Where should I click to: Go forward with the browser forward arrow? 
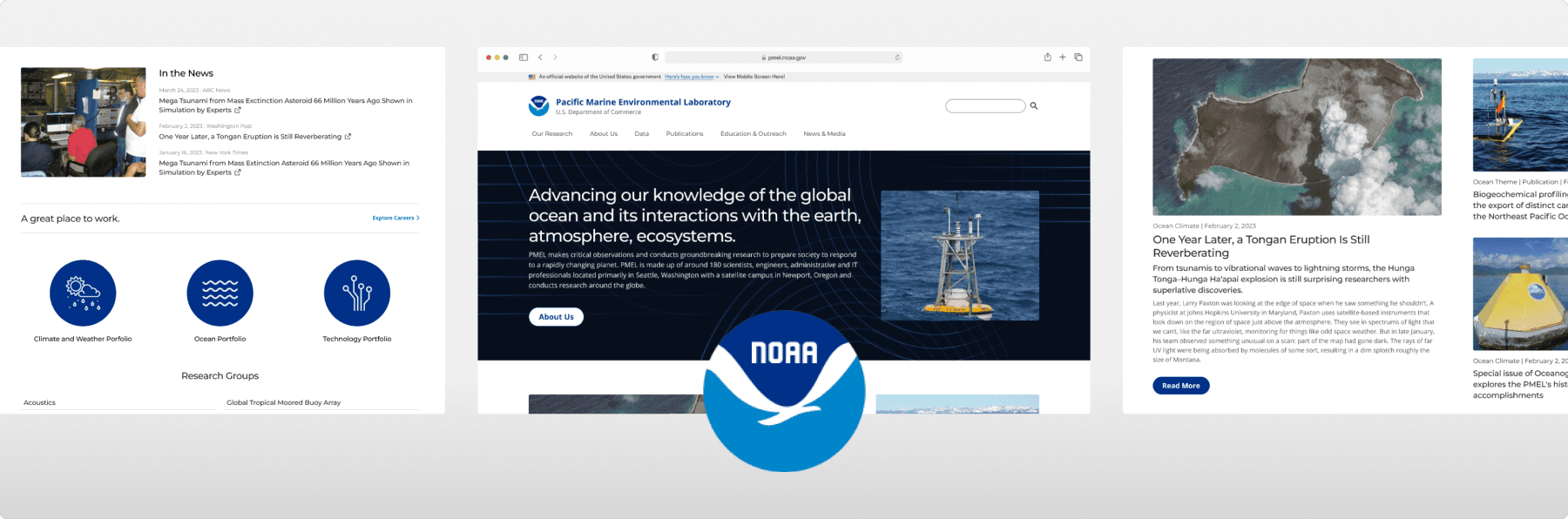click(555, 57)
